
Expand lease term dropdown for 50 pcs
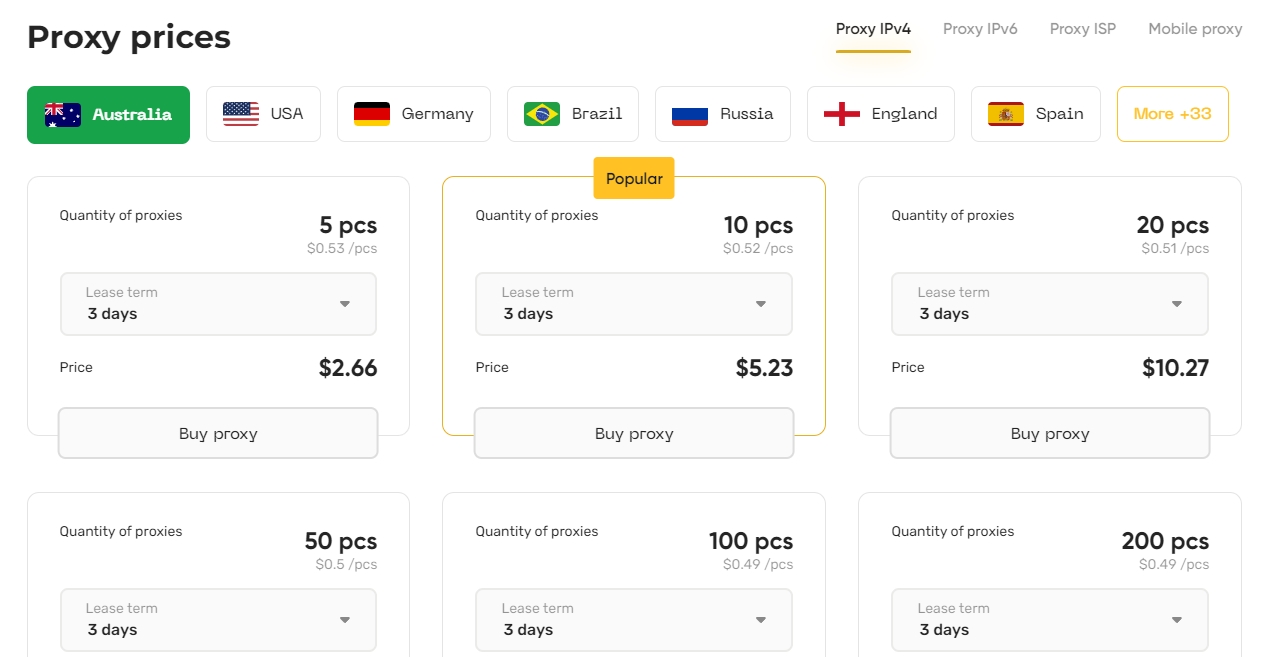pos(218,620)
